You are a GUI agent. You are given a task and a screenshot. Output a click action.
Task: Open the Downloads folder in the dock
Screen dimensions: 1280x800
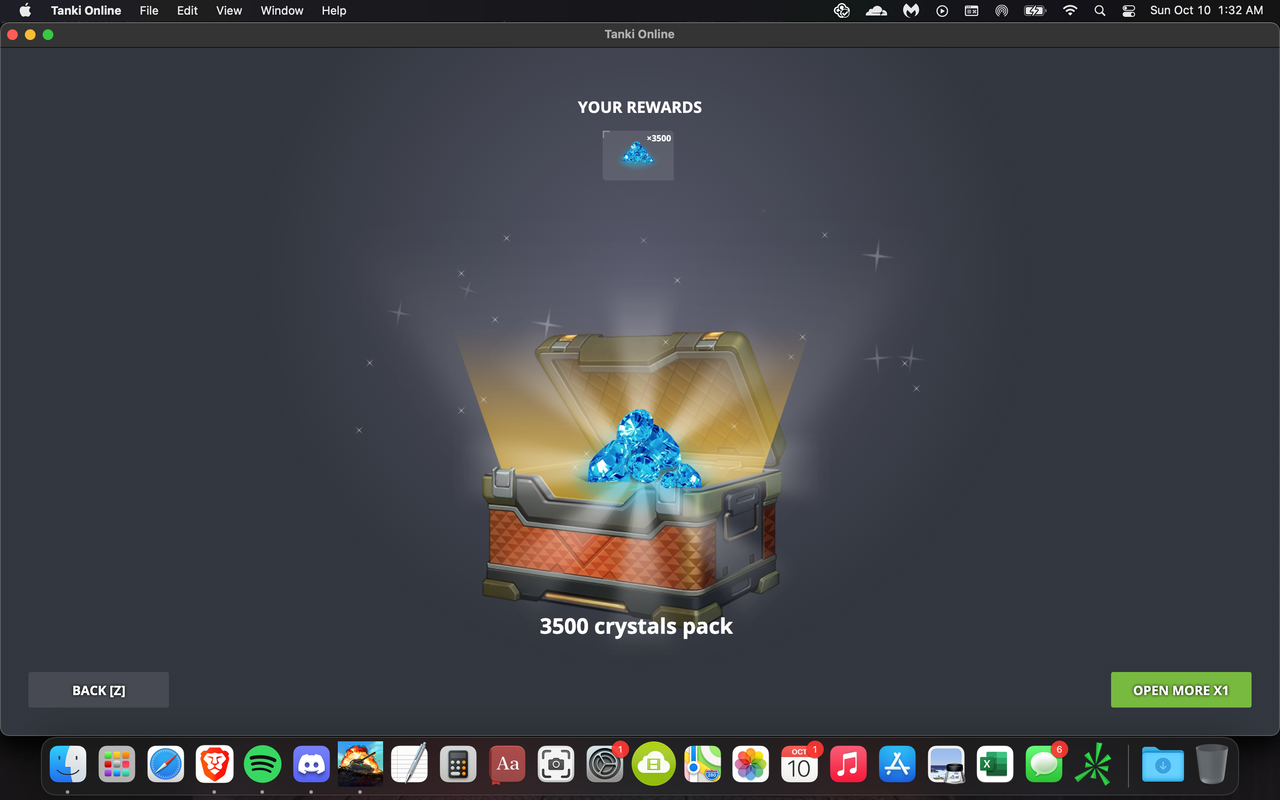click(1162, 764)
